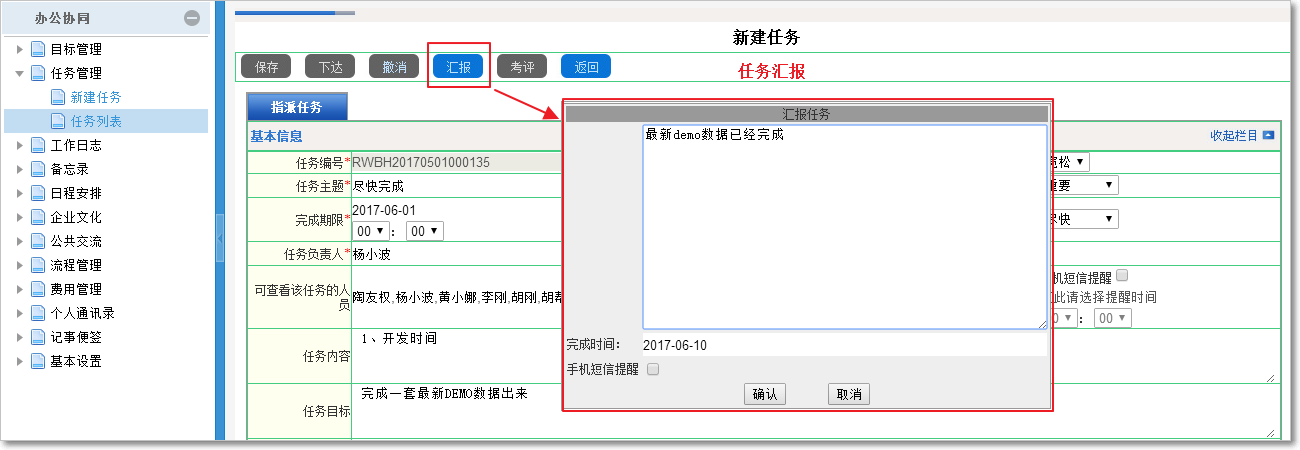1300x450 pixels.
Task: Click the document icon beside 日程安排
Action: tap(38, 193)
